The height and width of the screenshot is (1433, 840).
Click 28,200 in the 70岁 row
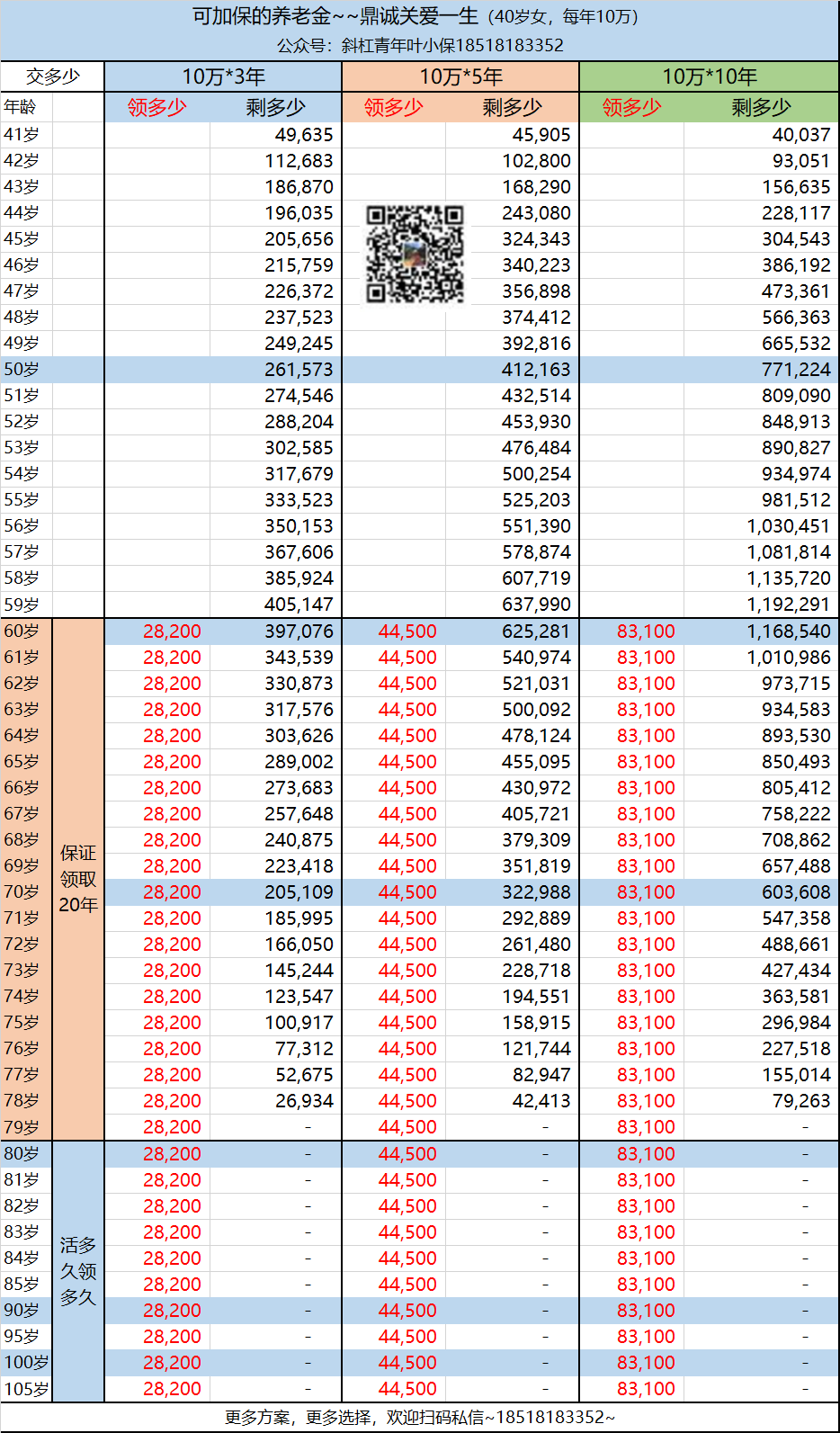[x=172, y=892]
